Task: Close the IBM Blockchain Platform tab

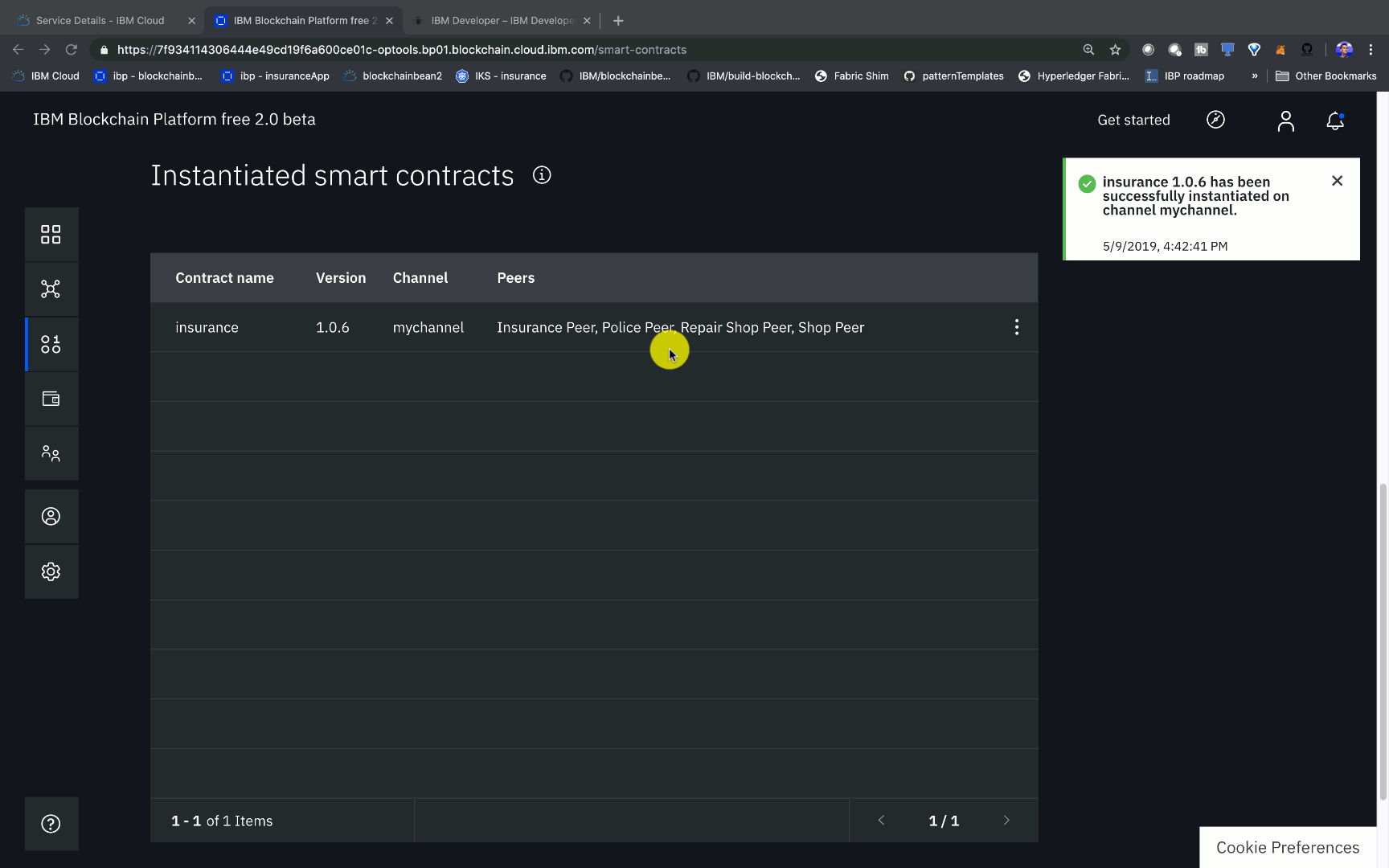Action: (389, 21)
